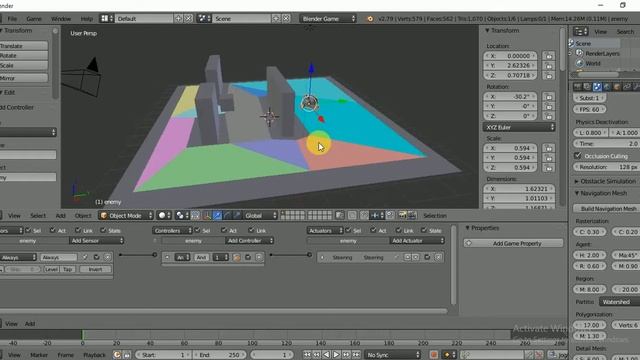The image size is (640, 360).
Task: Click Build Navigation Mesh button
Action: pos(606,208)
